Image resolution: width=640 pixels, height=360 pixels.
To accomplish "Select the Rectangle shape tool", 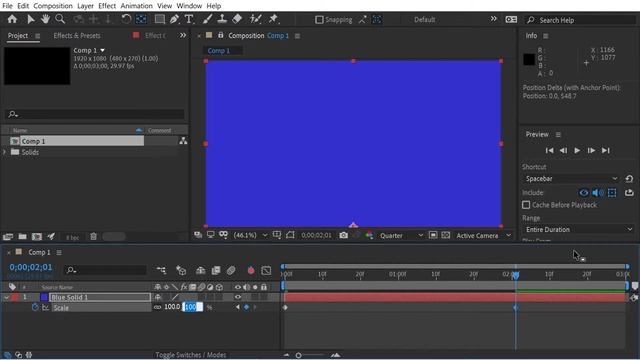I will (x=160, y=19).
